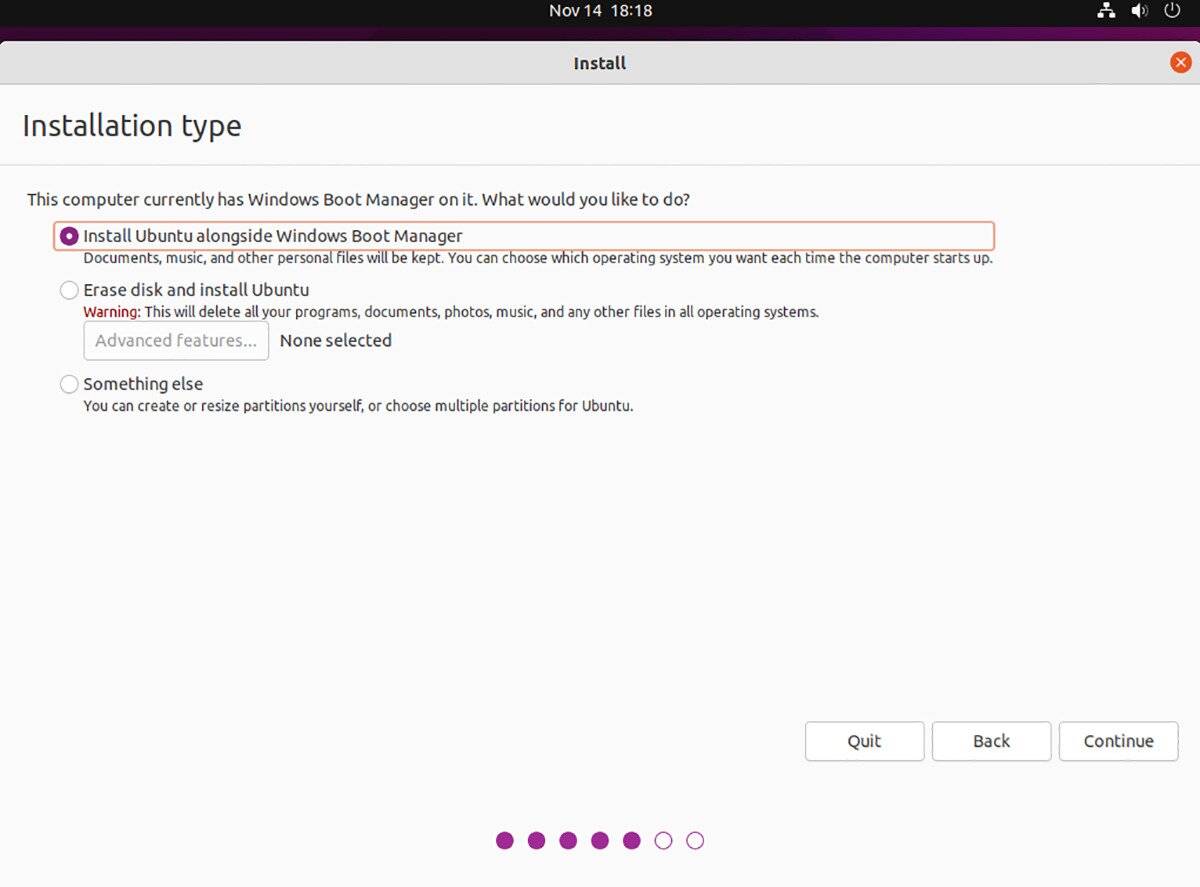
Task: Click the highlighted install-alongside option box
Action: click(x=525, y=236)
